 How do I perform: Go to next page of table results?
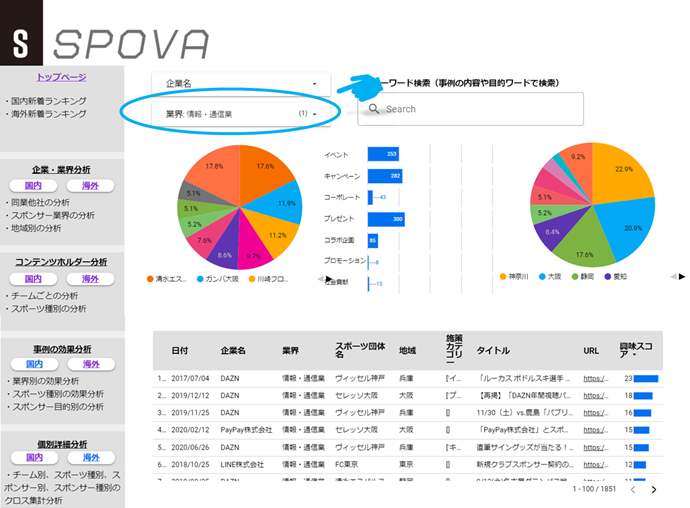653,490
